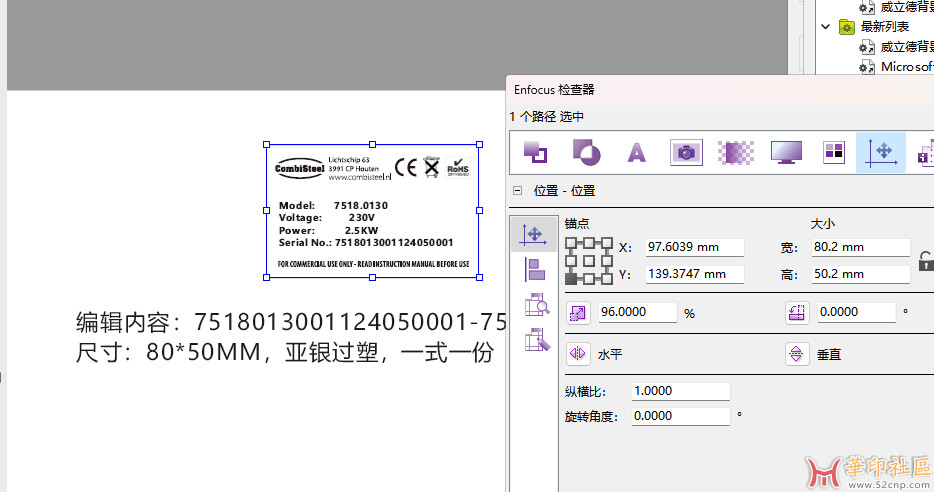Screen dimensions: 934x492
Task: Click 'FOR COMMERCIAL USE ONLY' footer text
Action: (373, 264)
